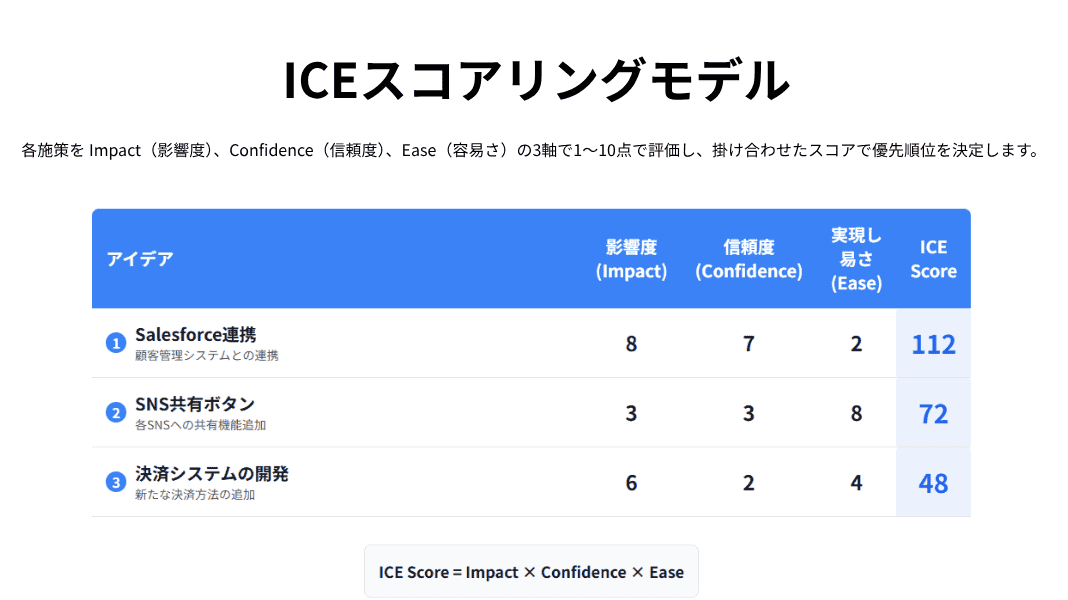The width and height of the screenshot is (1068, 600).
Task: Click the アイデア column header
Action: point(140,259)
